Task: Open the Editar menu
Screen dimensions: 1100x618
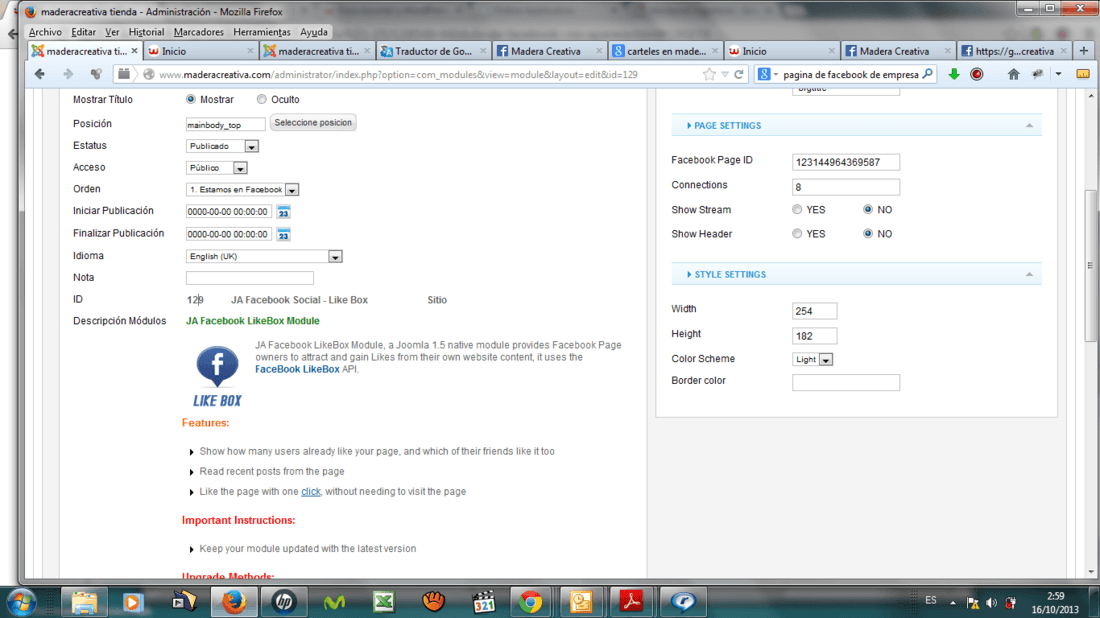Action: (x=83, y=32)
